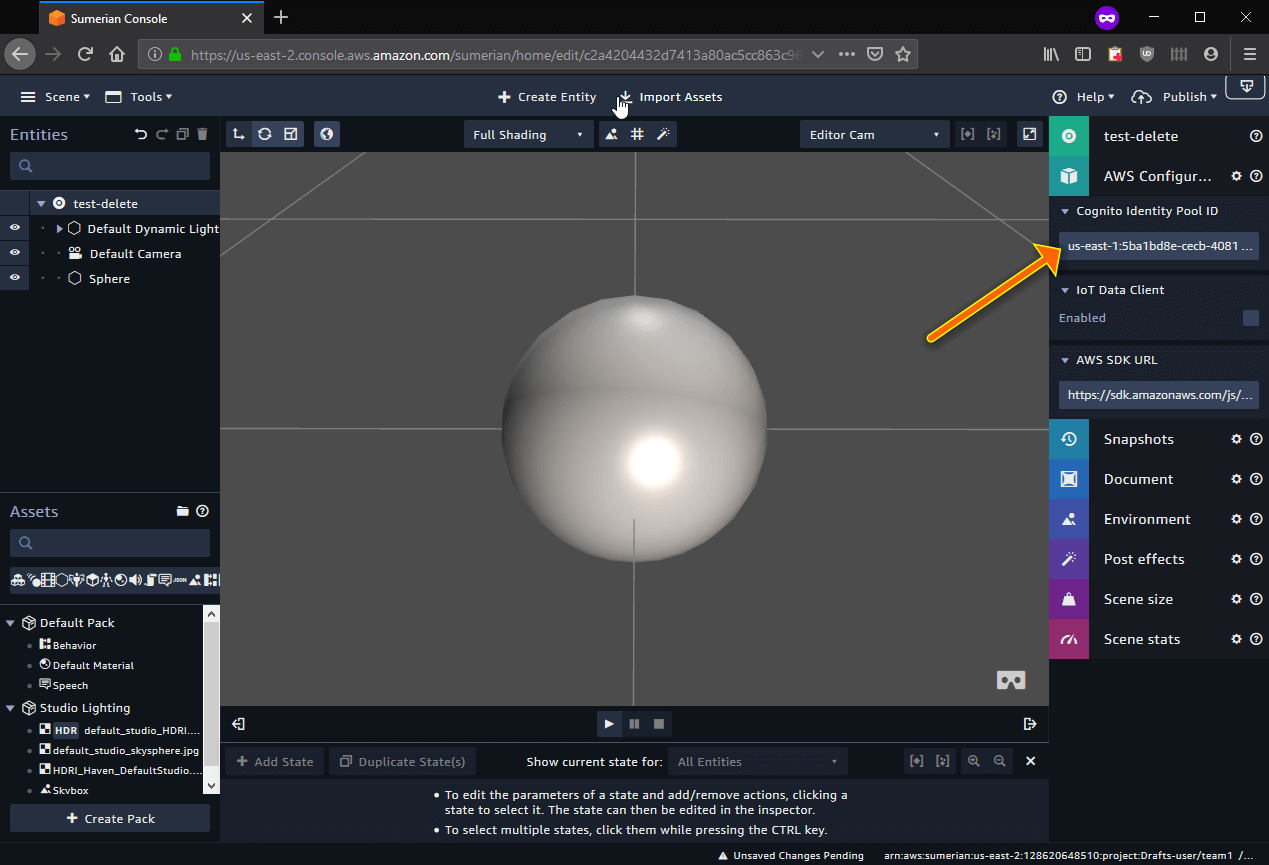Open the Assets folder import icon

[x=182, y=511]
